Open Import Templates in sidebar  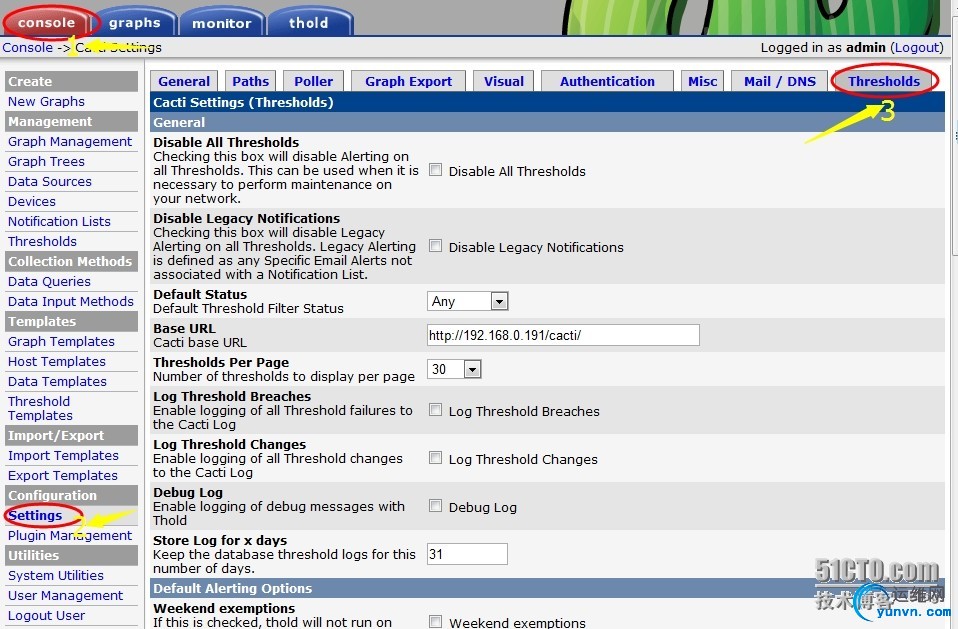(63, 456)
